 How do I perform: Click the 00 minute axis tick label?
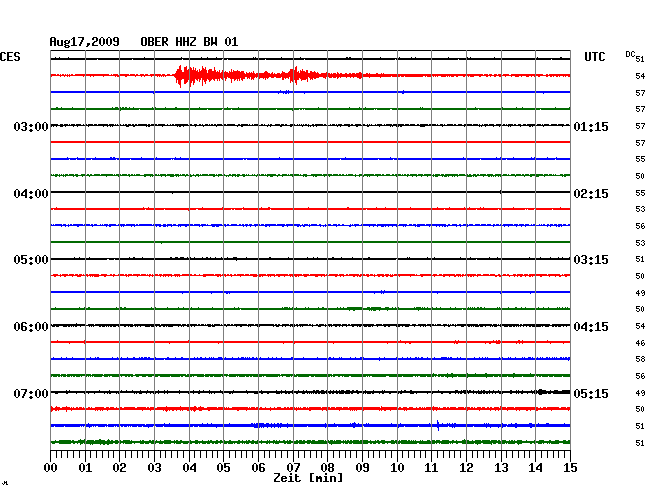[51, 468]
